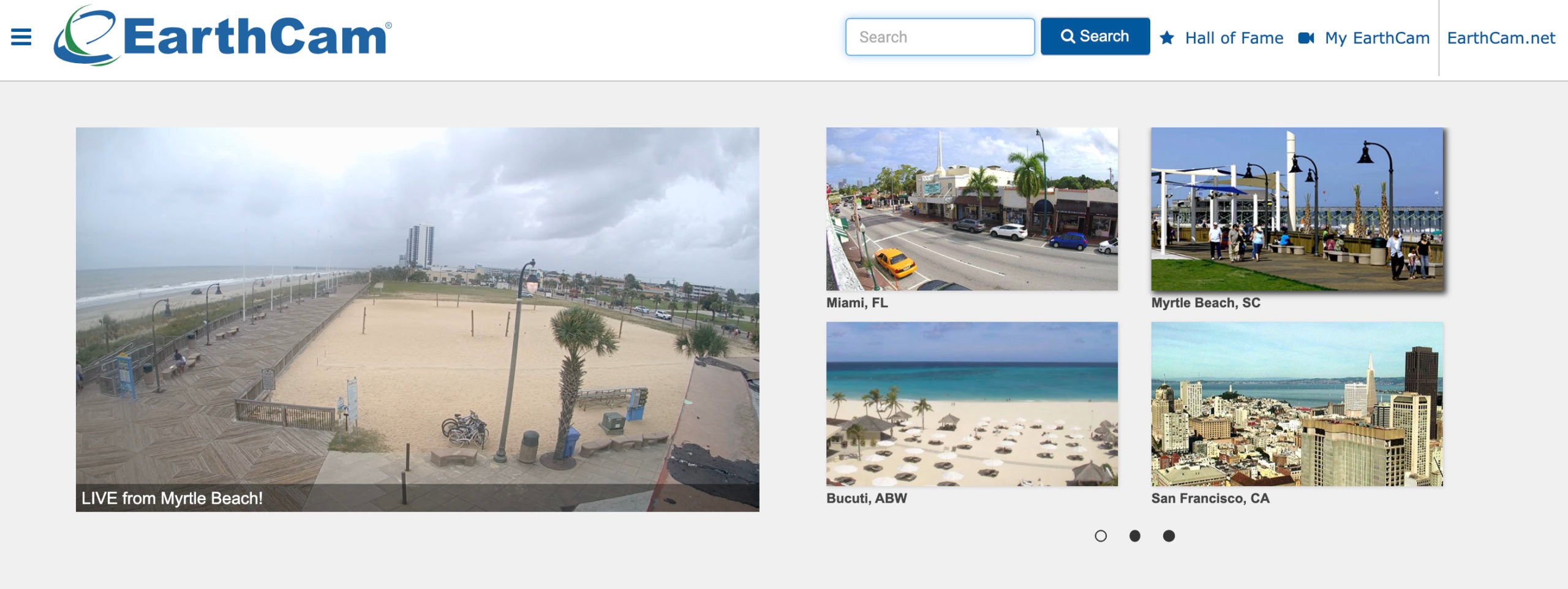The image size is (1568, 589).
Task: Select the third carousel page dot
Action: coord(1169,536)
